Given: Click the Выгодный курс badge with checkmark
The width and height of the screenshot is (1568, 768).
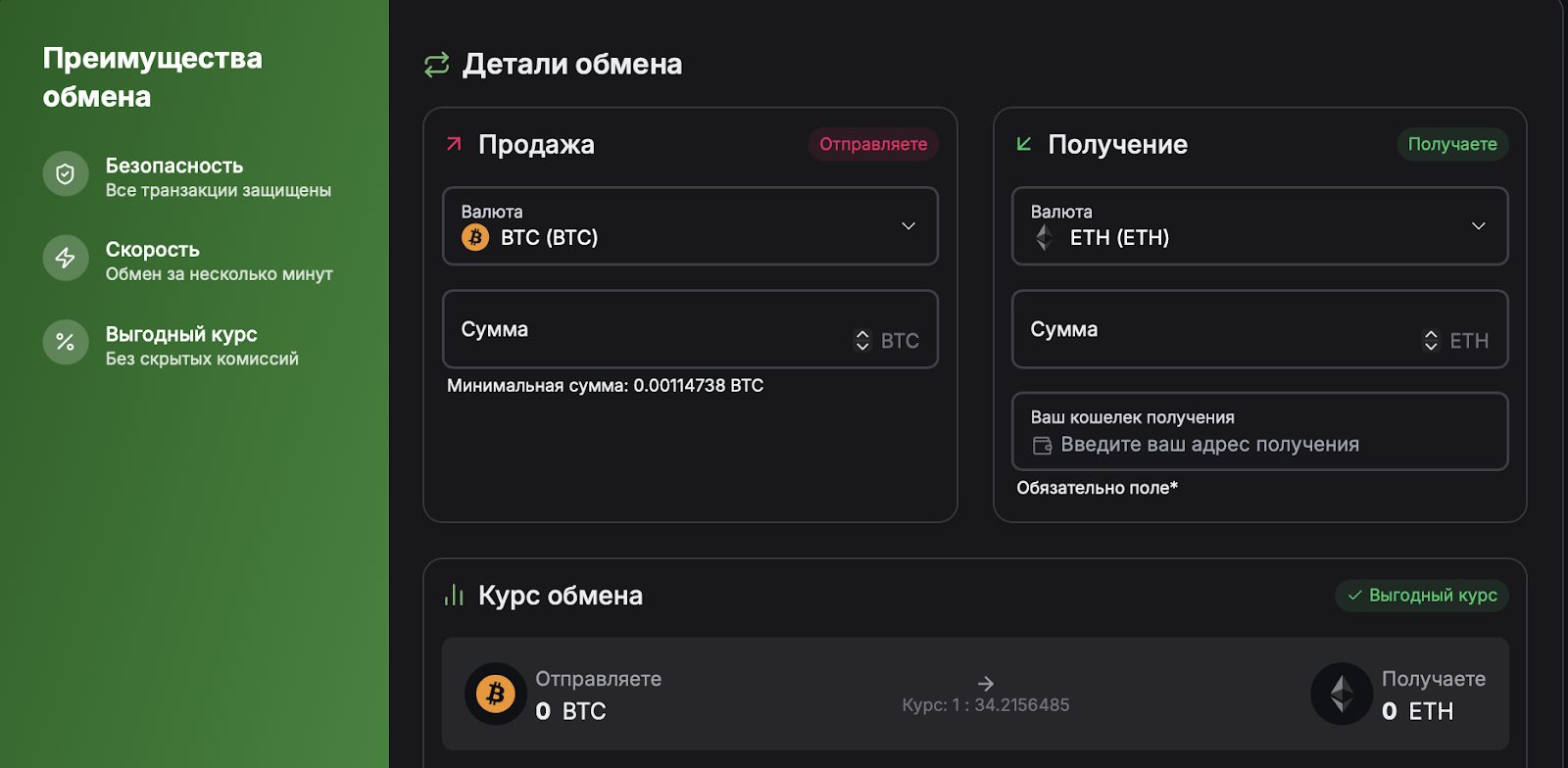Looking at the screenshot, I should pyautogui.click(x=1421, y=596).
